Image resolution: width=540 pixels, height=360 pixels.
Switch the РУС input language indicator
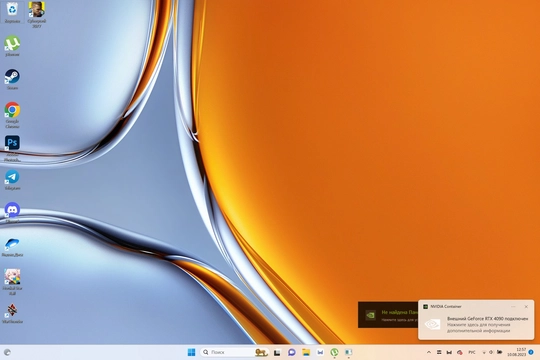point(472,352)
